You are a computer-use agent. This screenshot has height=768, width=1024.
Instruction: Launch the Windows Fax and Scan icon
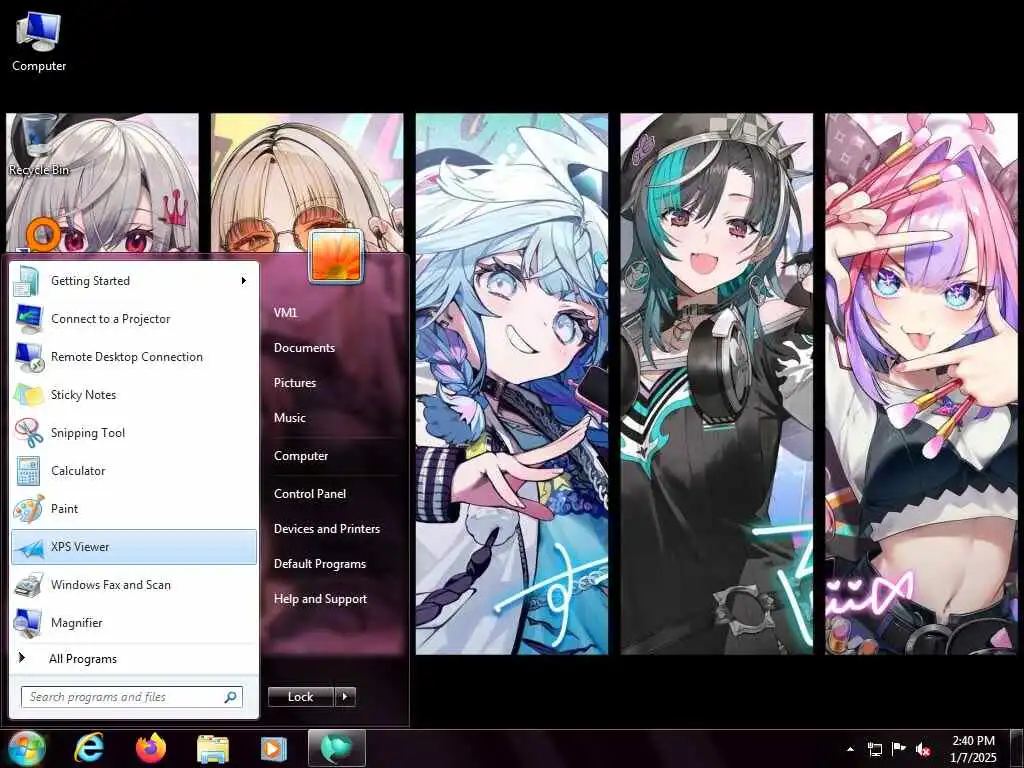tap(28, 584)
